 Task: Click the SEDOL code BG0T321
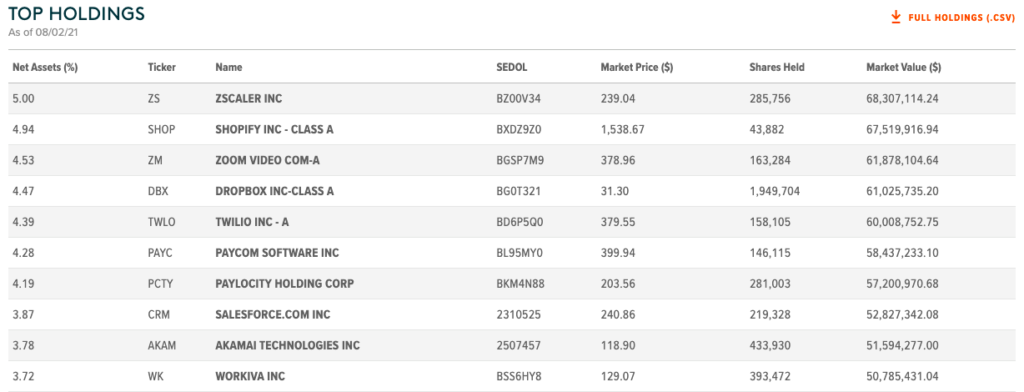519,191
